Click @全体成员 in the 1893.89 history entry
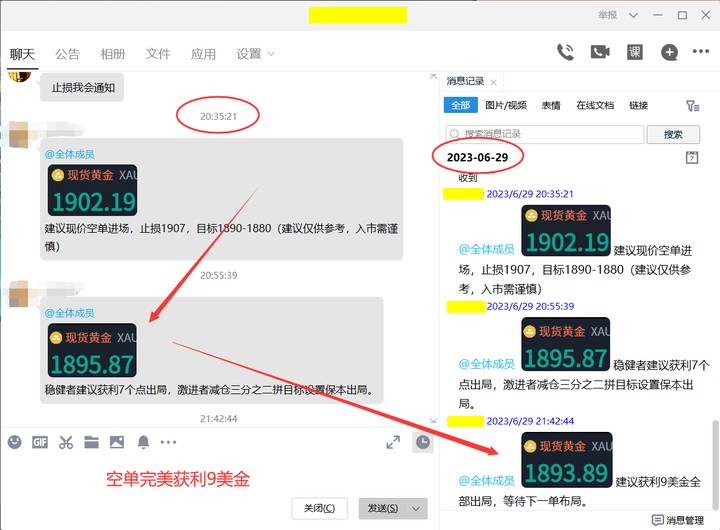Screen dimensions: 720x530 486,480
